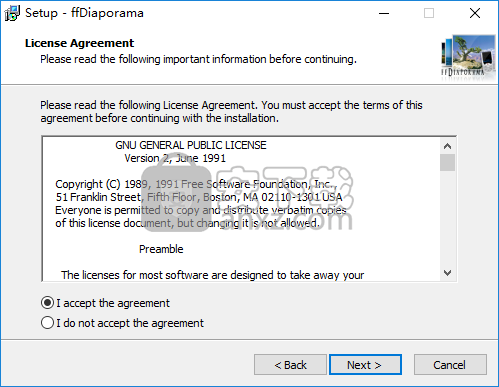The height and width of the screenshot is (387, 499).
Task: Click the license box scroll up arrow
Action: (447, 146)
